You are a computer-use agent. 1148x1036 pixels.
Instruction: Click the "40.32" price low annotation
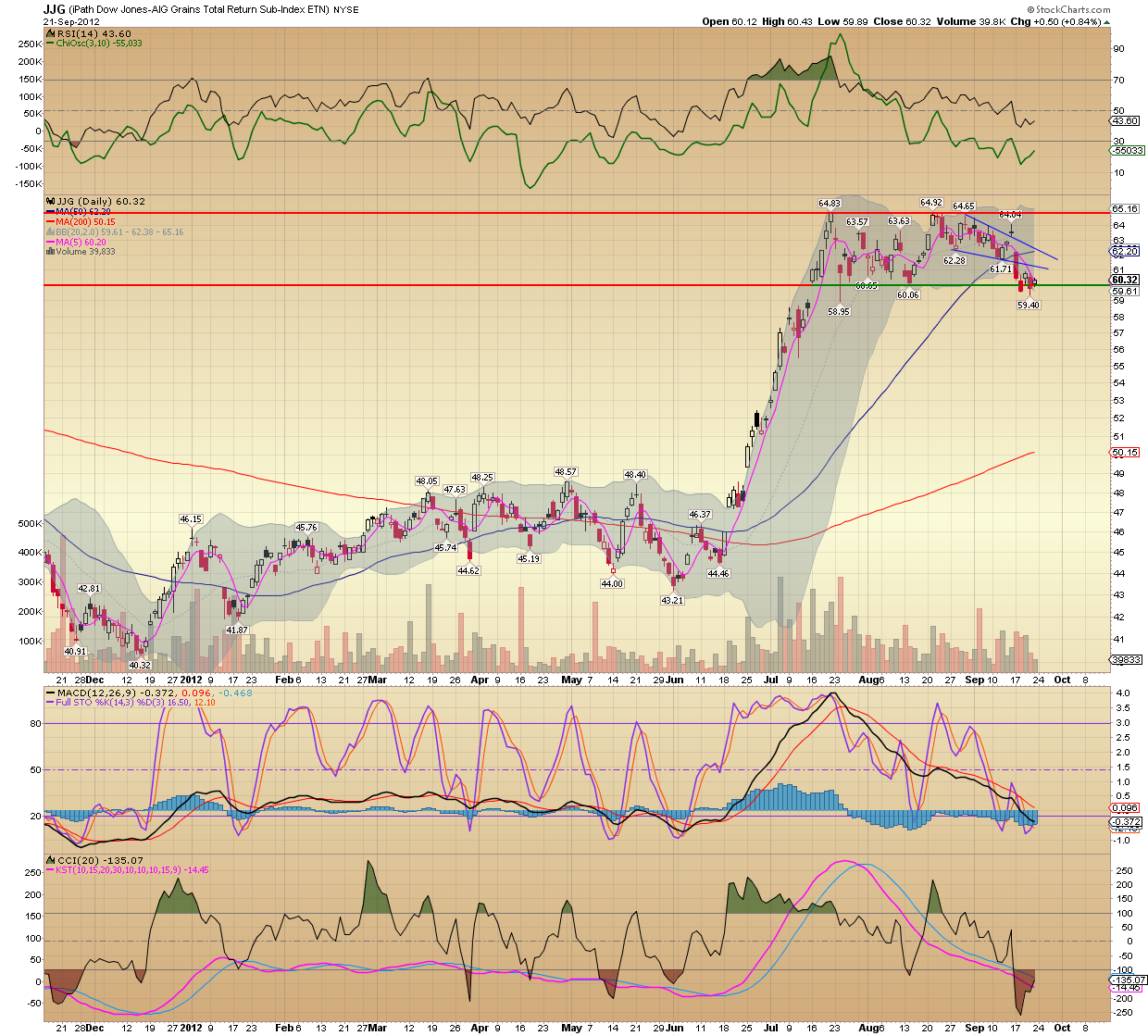click(x=140, y=666)
